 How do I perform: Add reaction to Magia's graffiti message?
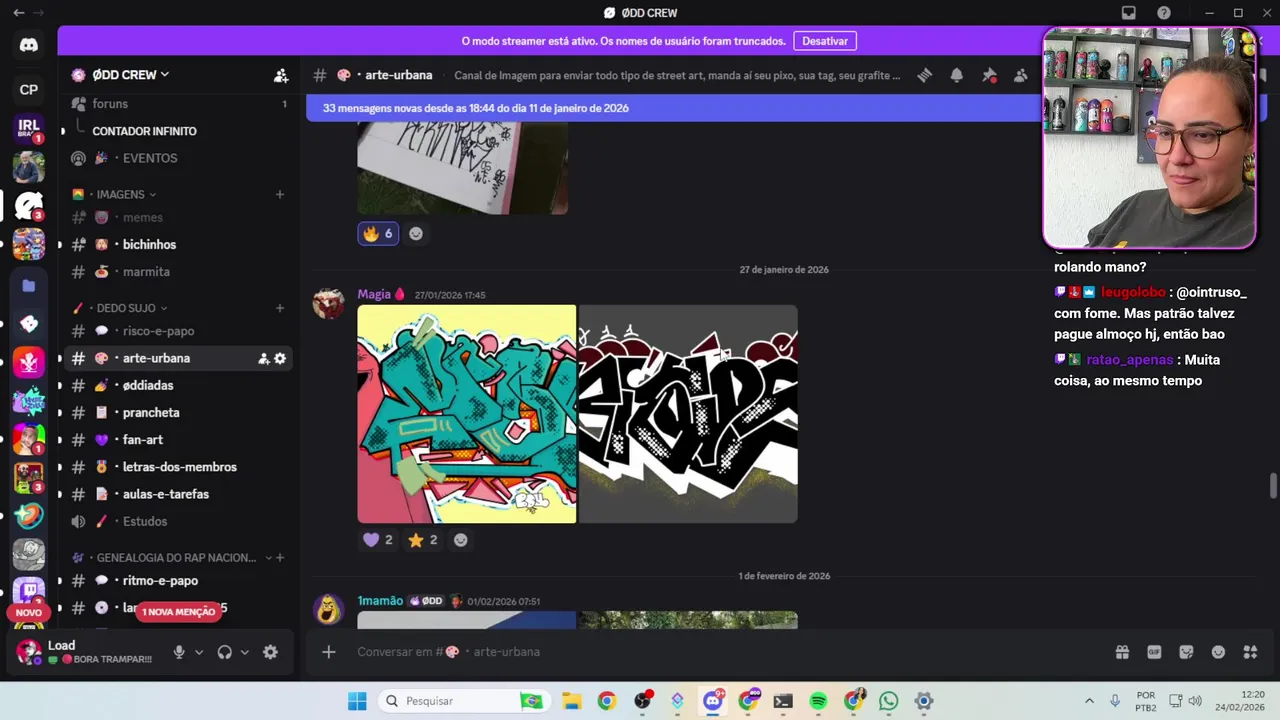(x=460, y=540)
